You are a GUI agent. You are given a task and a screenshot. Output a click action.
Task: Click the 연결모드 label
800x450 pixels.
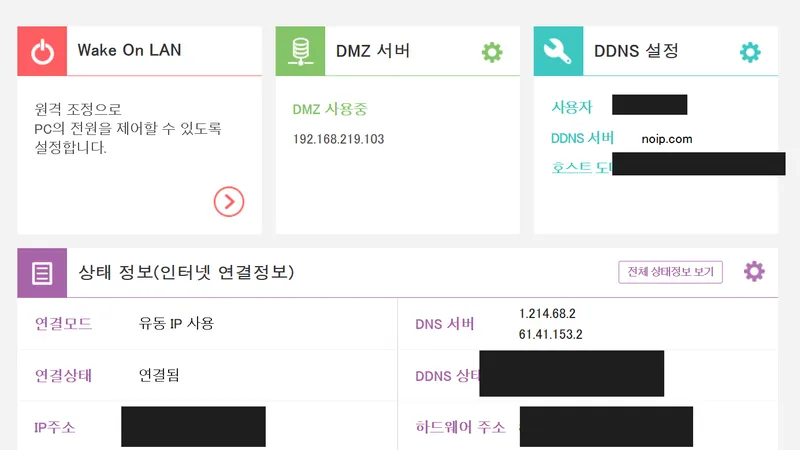63,323
